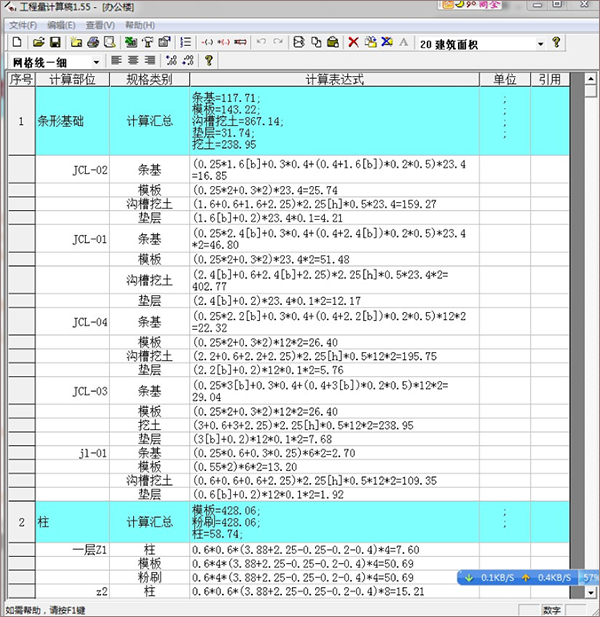Click the blue and yellow X icon
Image resolution: width=600 pixels, height=617 pixels.
point(387,42)
